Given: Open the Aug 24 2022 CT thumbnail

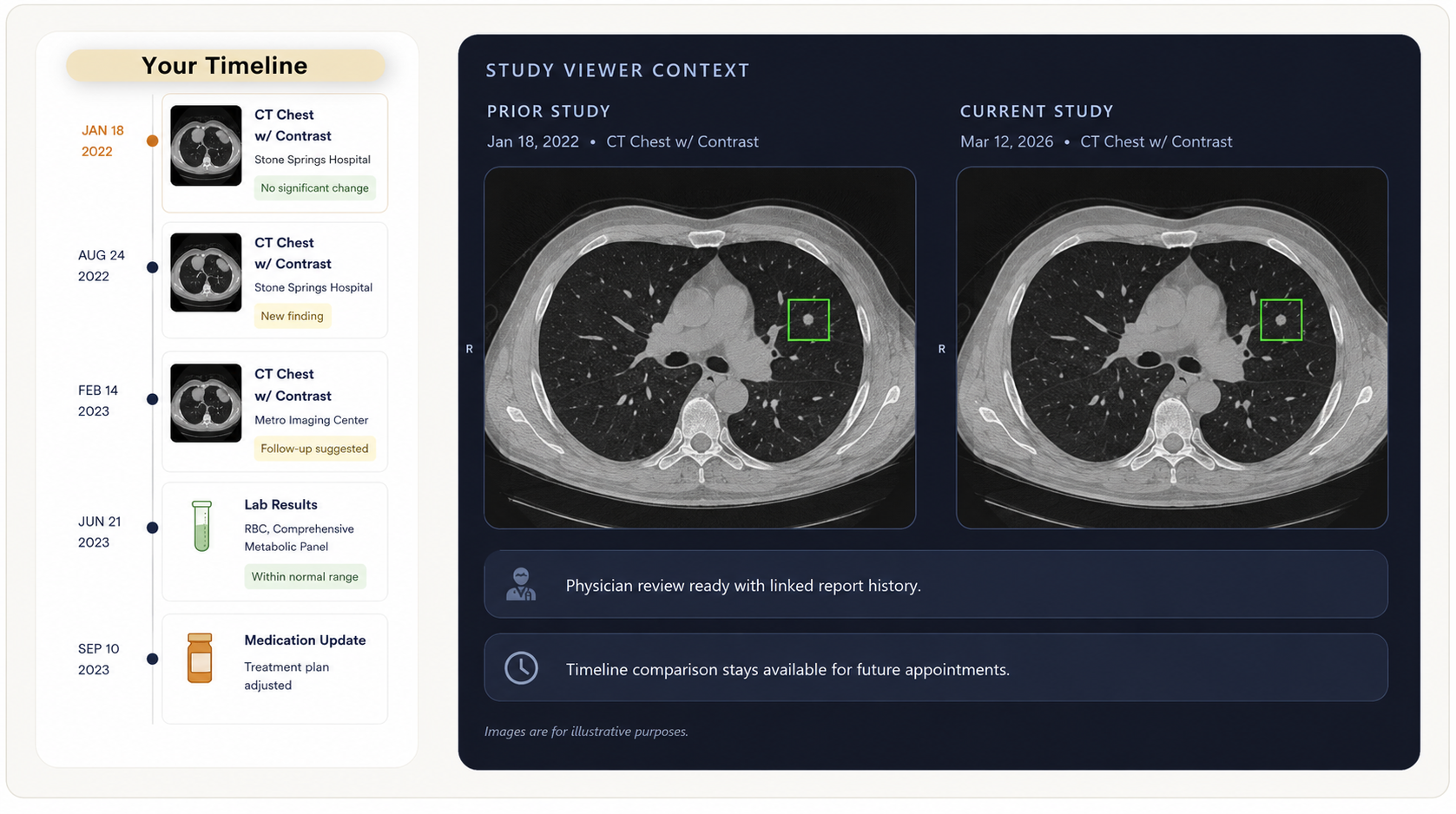Looking at the screenshot, I should pyautogui.click(x=206, y=272).
